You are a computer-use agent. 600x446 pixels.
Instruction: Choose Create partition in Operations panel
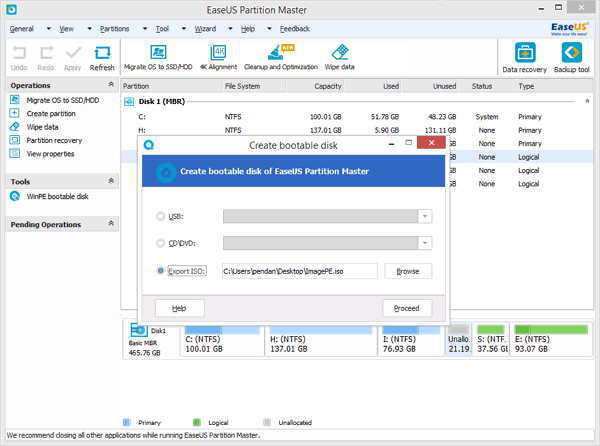[x=51, y=114]
